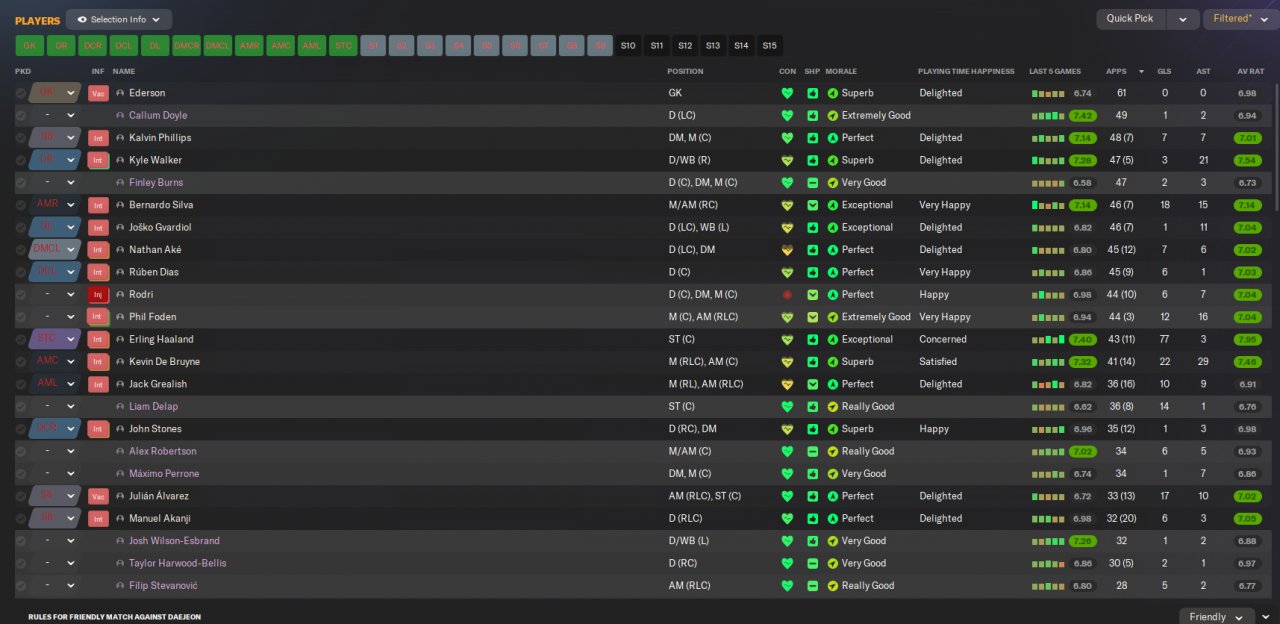Open Kevin De Bruyne's AMC position dropdown
The height and width of the screenshot is (624, 1280).
55,362
